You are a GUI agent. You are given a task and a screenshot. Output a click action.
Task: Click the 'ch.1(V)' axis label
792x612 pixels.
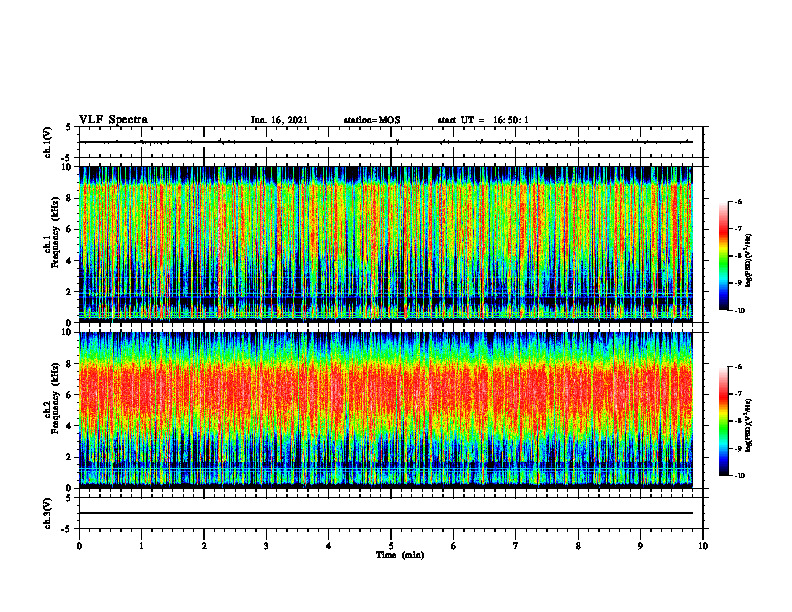[x=48, y=142]
